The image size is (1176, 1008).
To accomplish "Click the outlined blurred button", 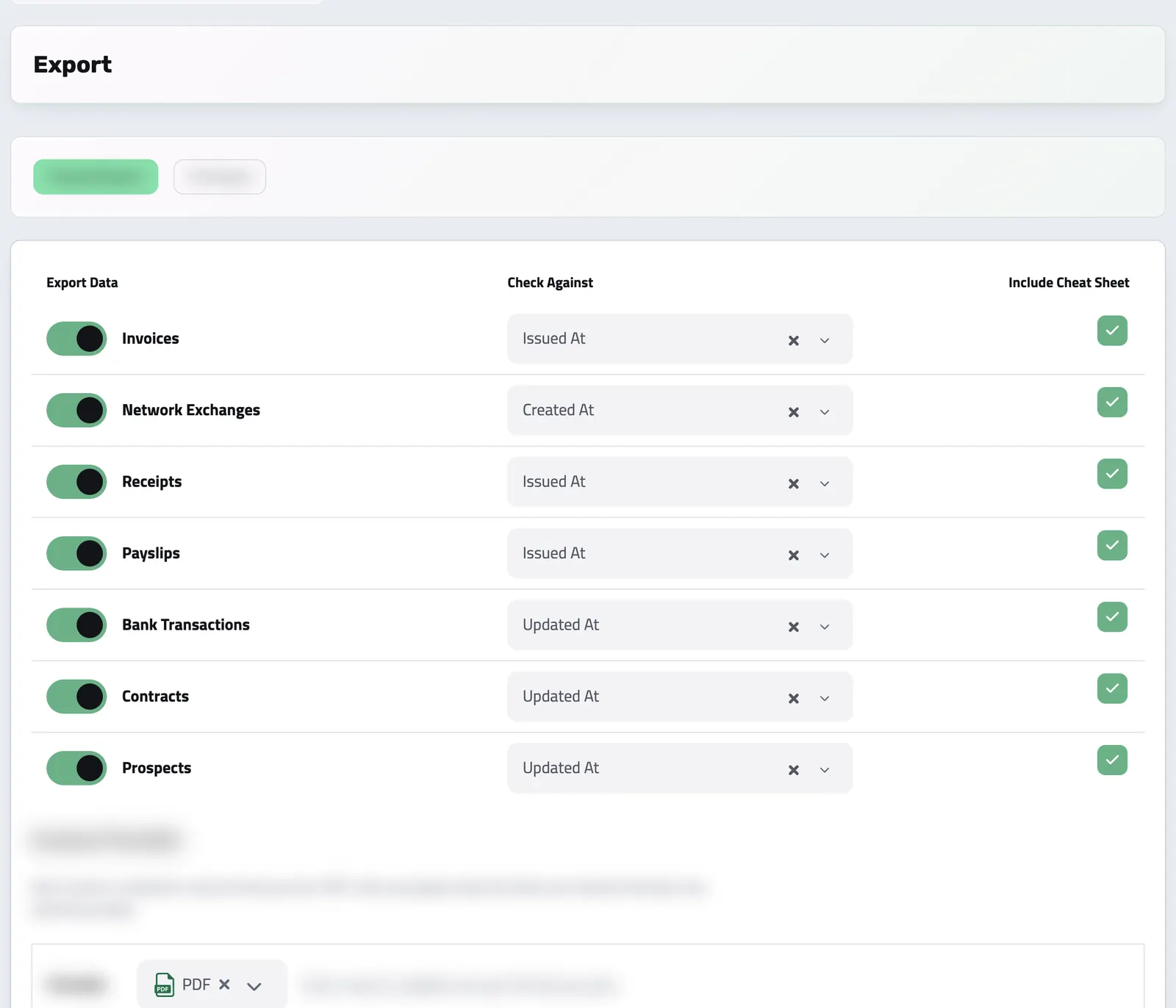I will (220, 177).
